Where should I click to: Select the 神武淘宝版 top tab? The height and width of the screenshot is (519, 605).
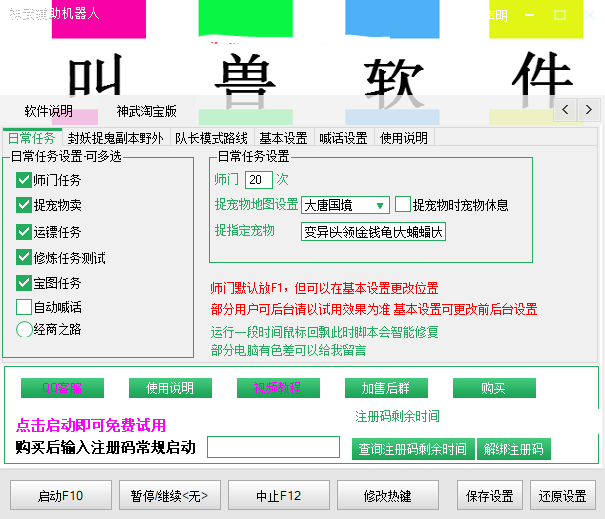tap(147, 111)
